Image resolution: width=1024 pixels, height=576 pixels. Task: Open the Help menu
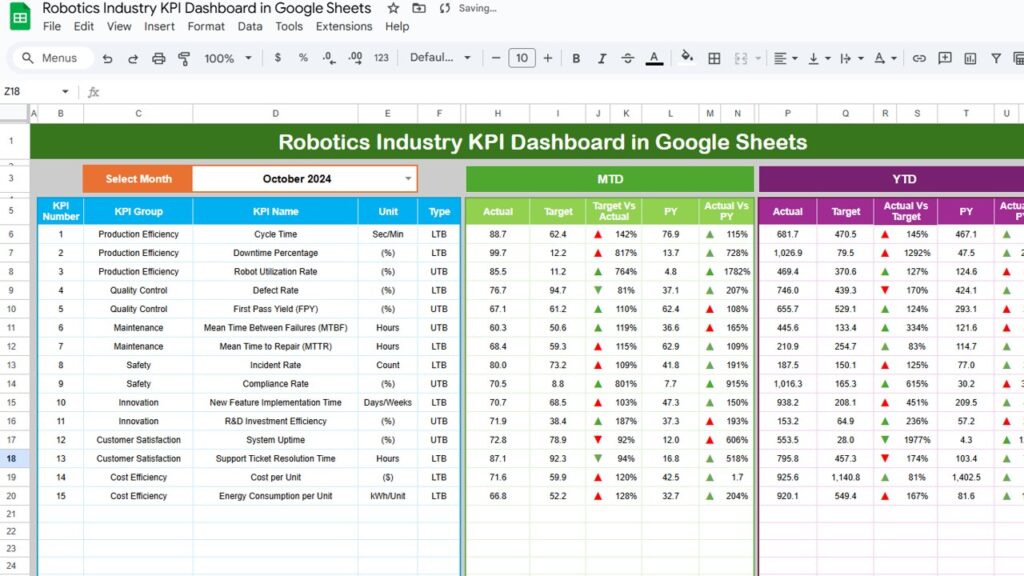396,26
